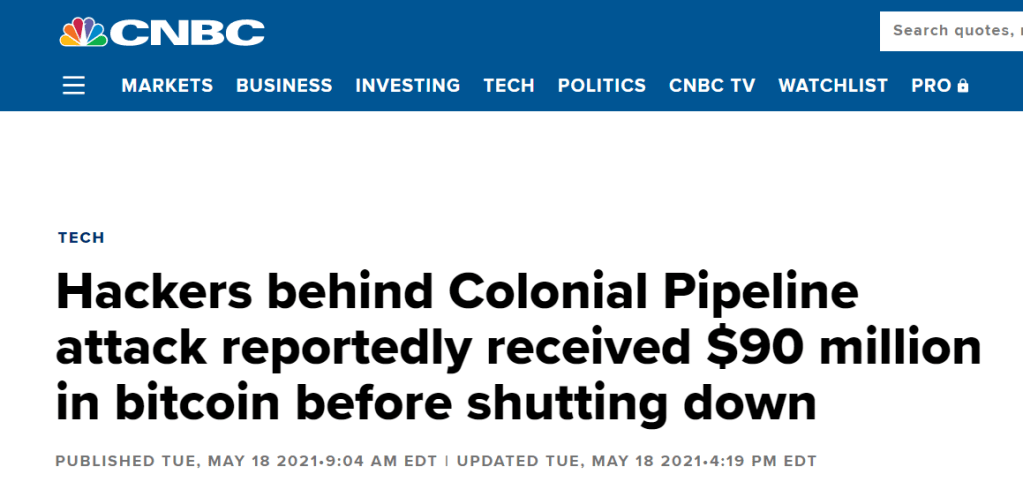Open the MARKETS navigation menu
The height and width of the screenshot is (482, 1023).
(x=167, y=86)
